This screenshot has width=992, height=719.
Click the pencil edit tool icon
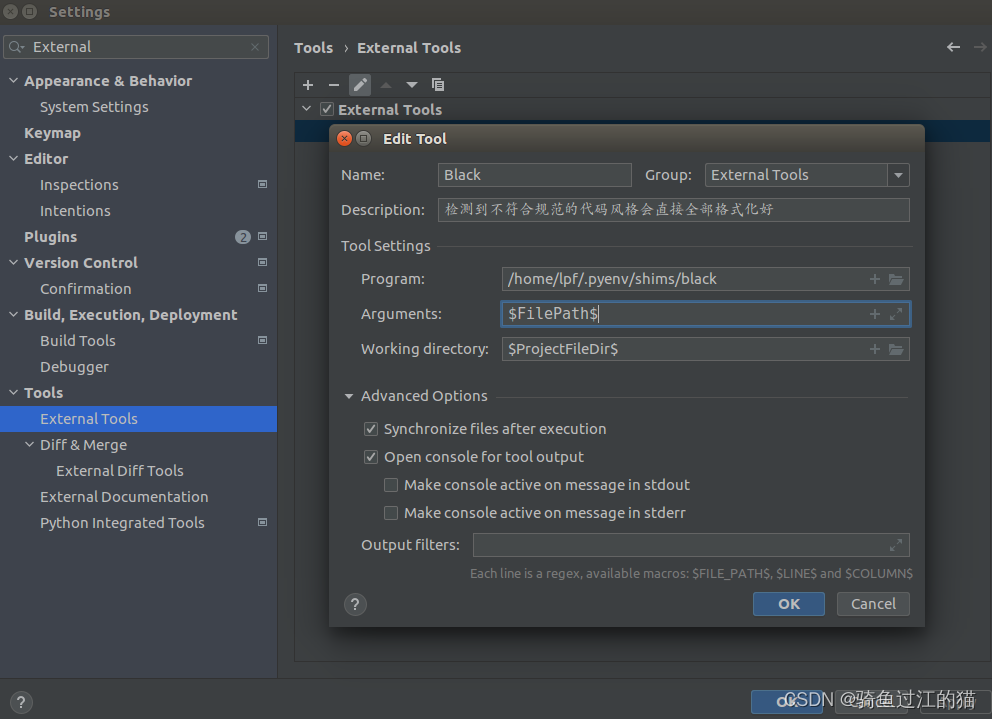(360, 85)
